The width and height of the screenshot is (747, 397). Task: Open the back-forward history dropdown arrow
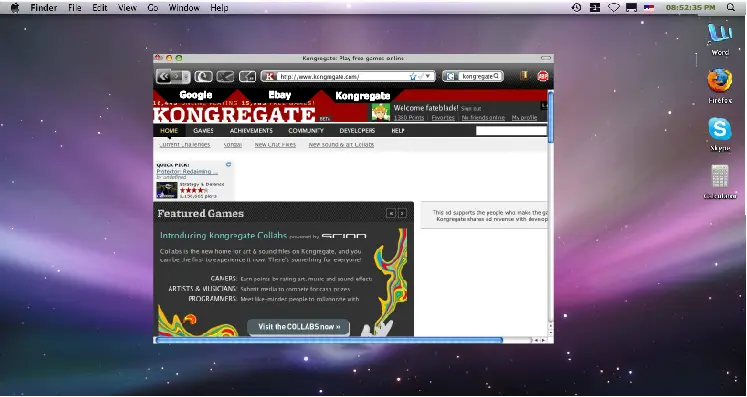point(186,76)
